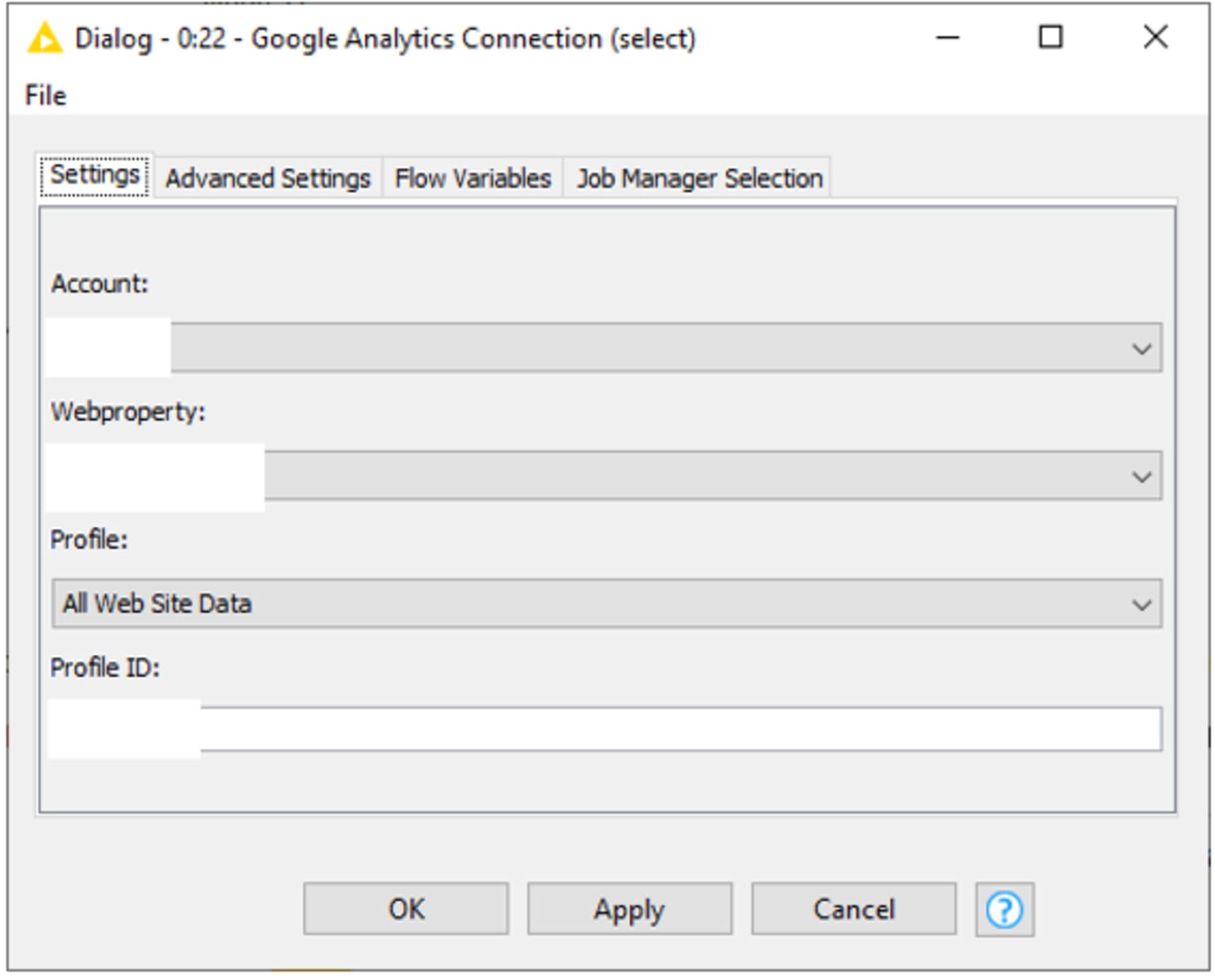Open the Profile dropdown showing All Web Site Data
The height and width of the screenshot is (980, 1215).
607,604
